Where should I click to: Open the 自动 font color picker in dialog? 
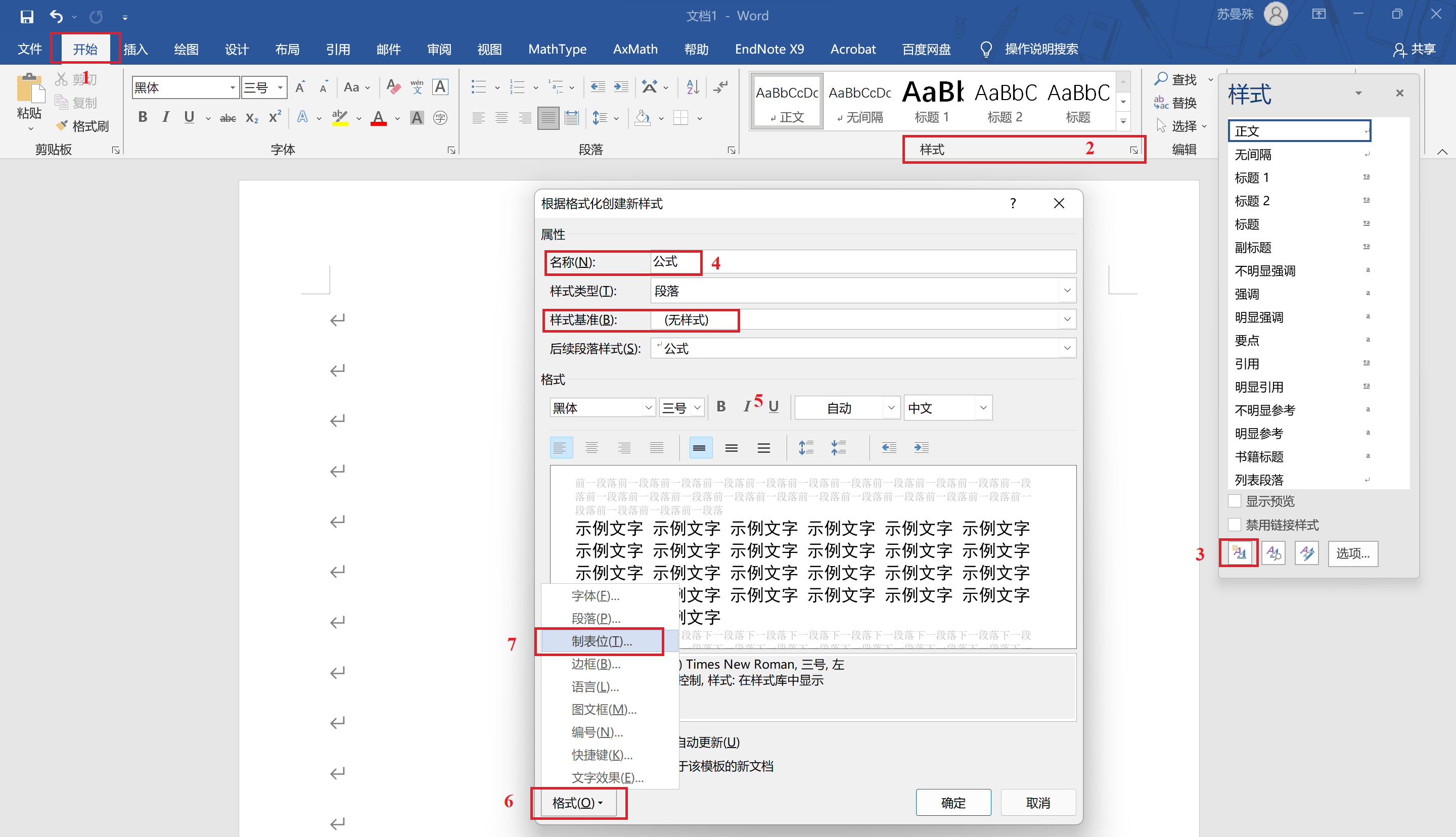point(847,407)
